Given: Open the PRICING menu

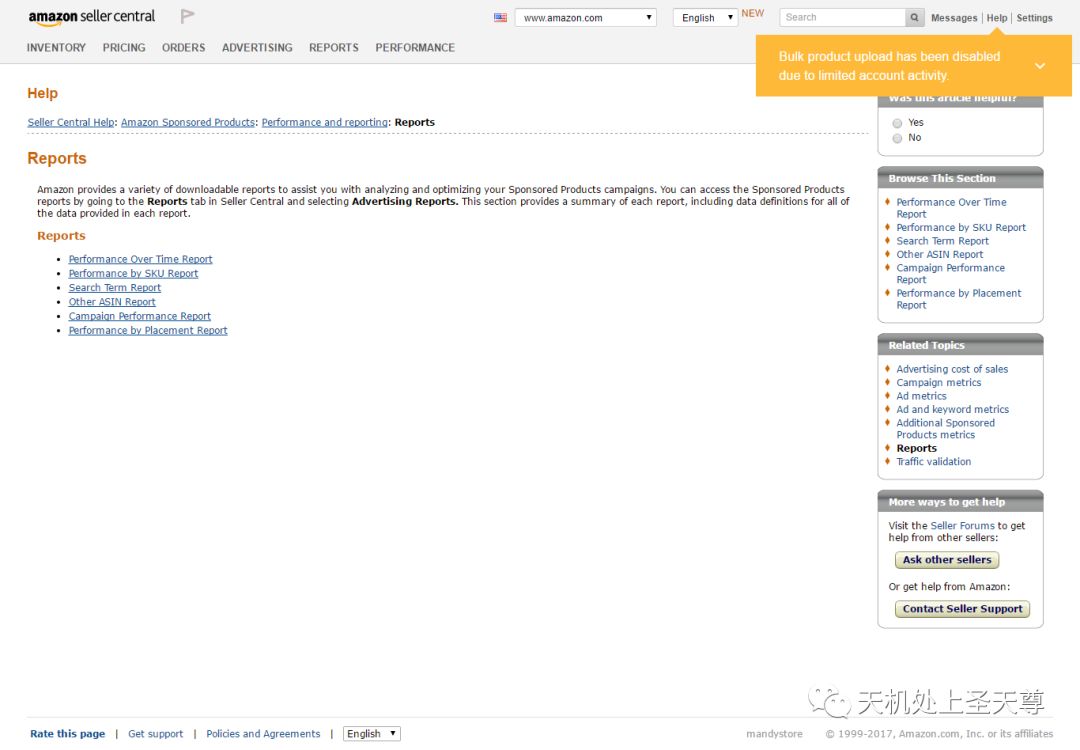Looking at the screenshot, I should point(124,48).
